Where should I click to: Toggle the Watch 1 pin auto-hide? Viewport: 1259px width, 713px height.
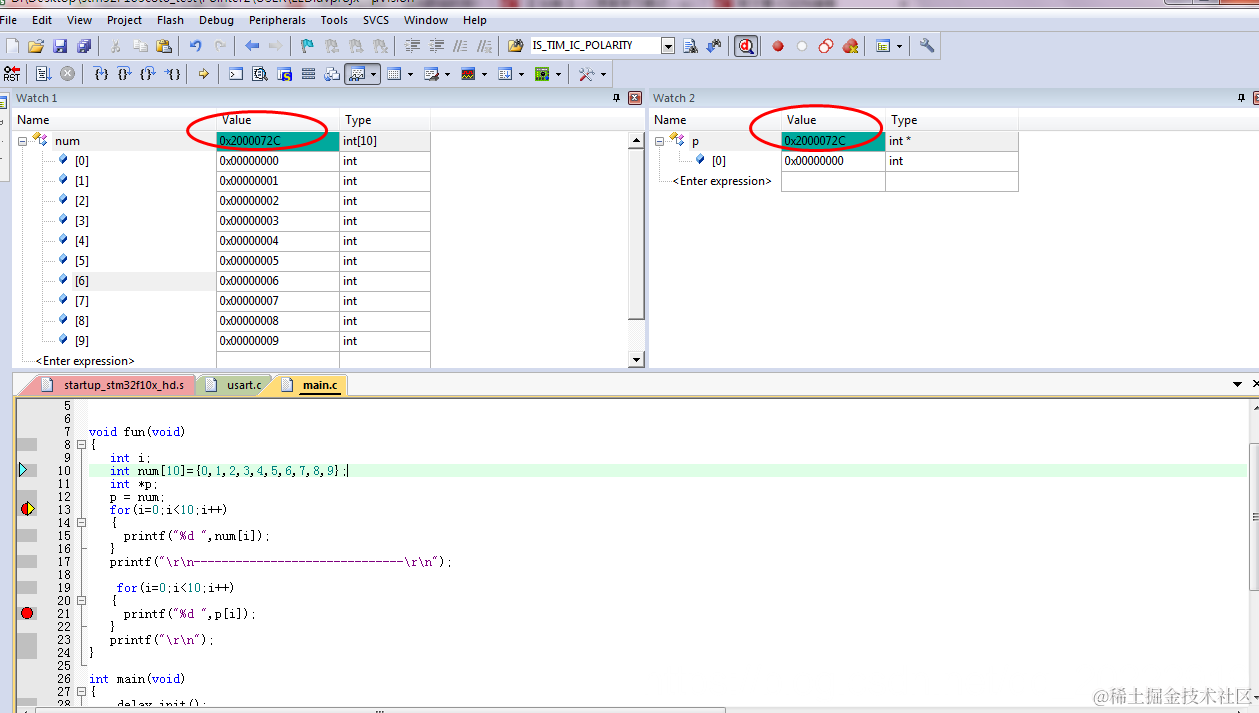[616, 98]
